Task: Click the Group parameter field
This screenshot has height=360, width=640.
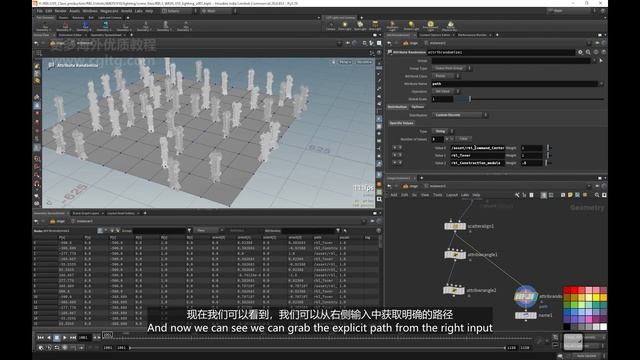Action: pos(511,60)
